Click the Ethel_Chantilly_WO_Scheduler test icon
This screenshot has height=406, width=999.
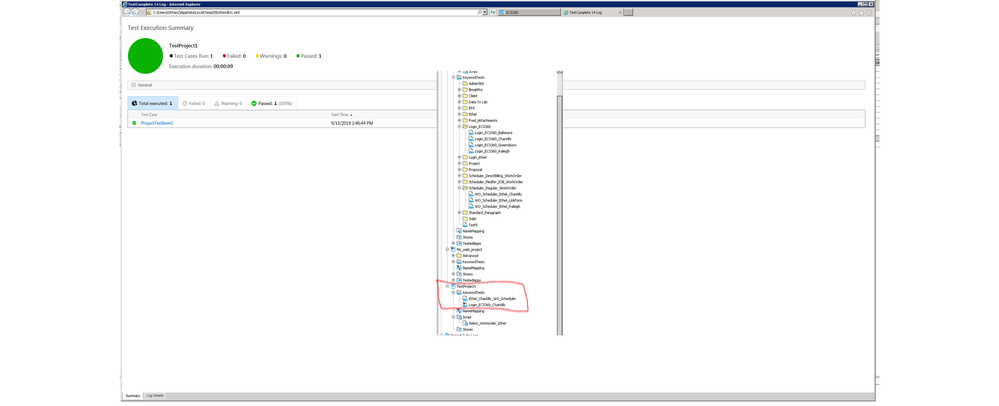click(x=465, y=299)
